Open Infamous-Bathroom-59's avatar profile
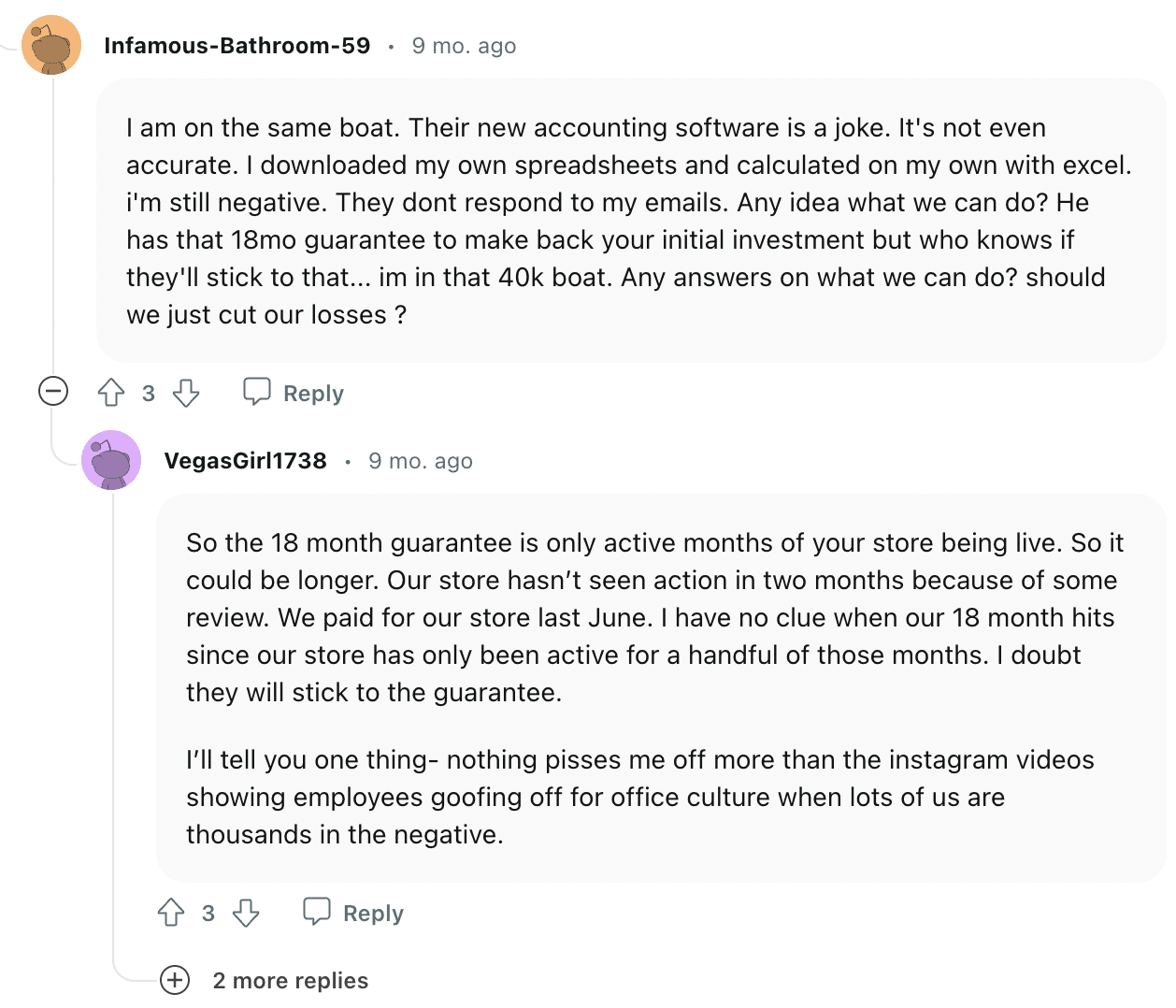Image resolution: width=1176 pixels, height=1008 pixels. pos(51,45)
